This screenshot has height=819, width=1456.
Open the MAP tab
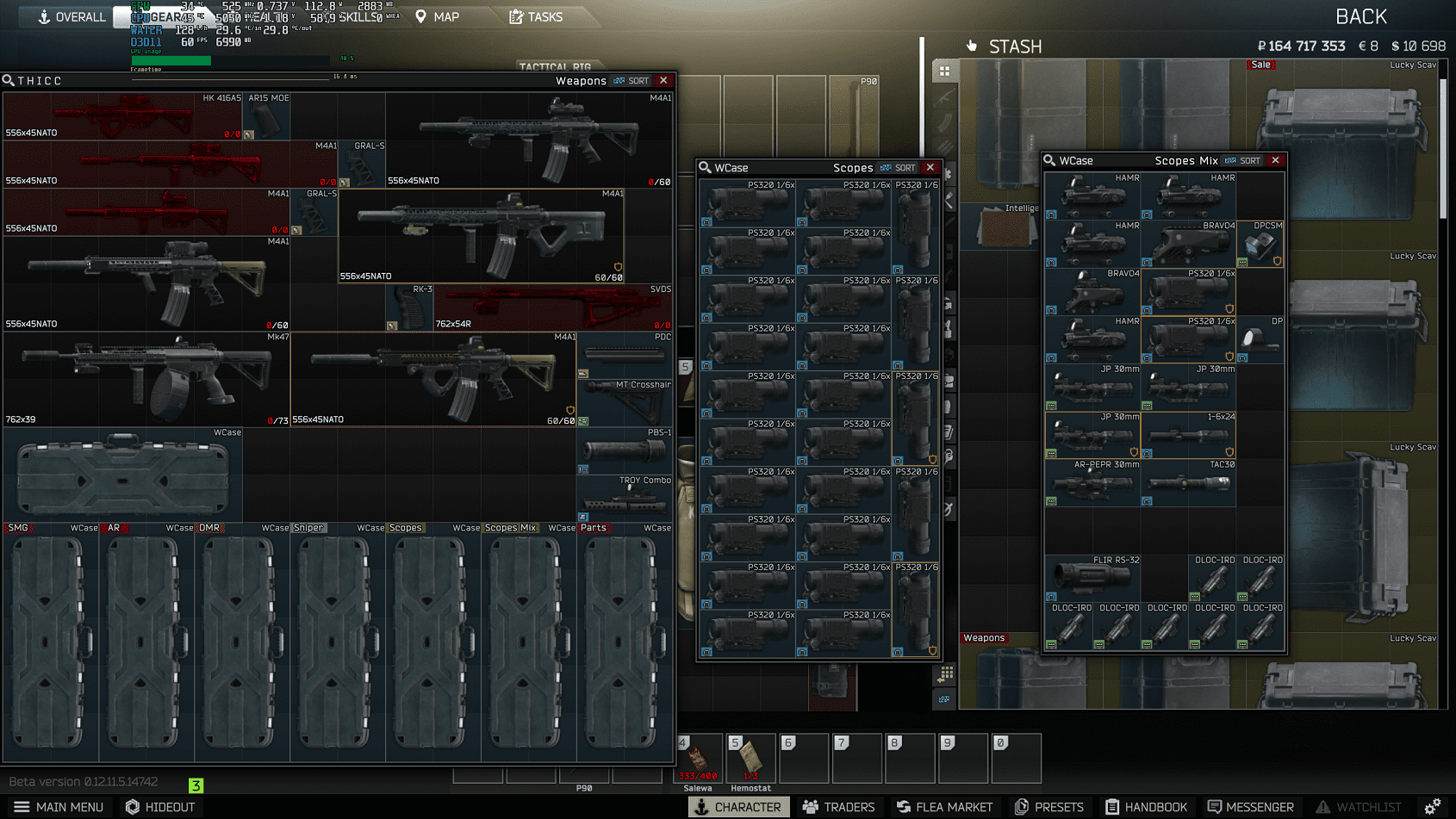tap(437, 16)
